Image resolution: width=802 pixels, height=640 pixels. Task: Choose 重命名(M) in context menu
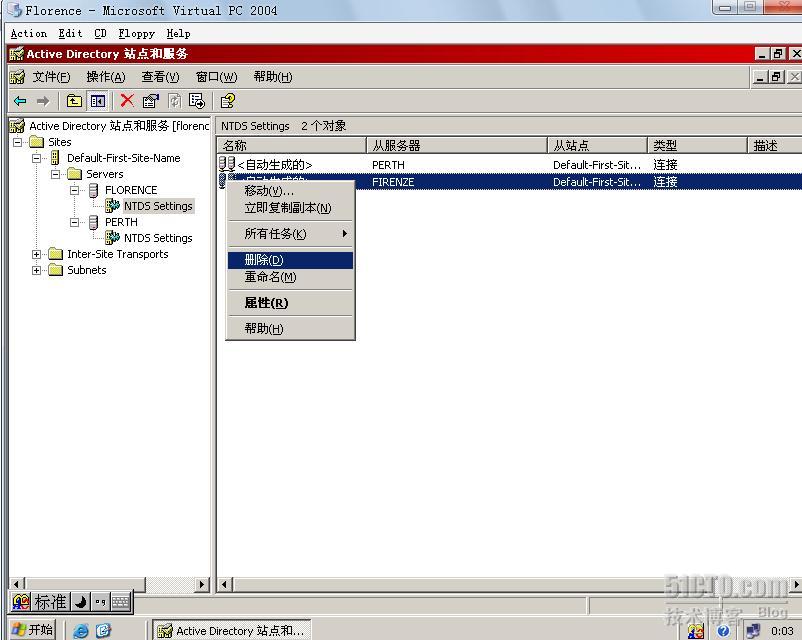[291, 277]
